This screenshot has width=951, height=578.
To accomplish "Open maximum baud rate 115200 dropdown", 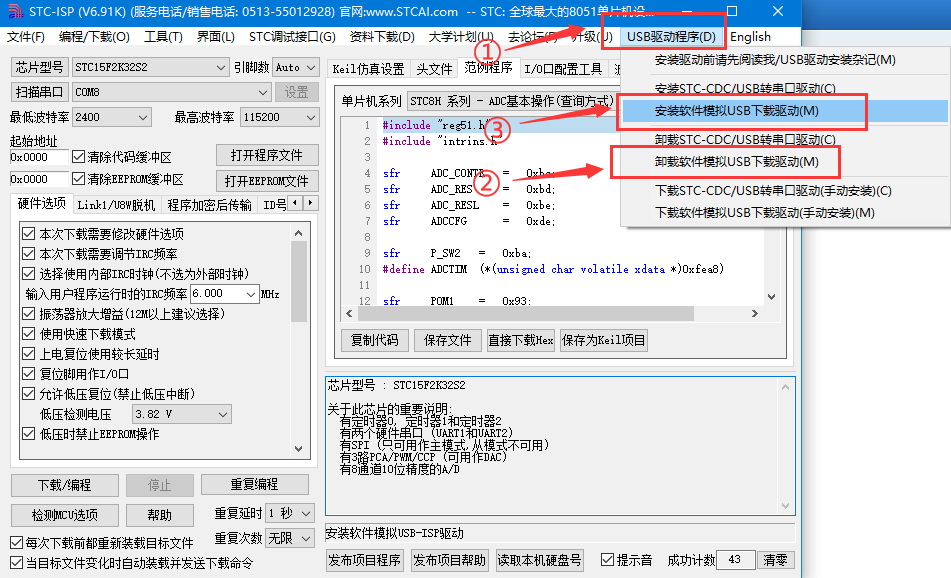I will [x=280, y=117].
